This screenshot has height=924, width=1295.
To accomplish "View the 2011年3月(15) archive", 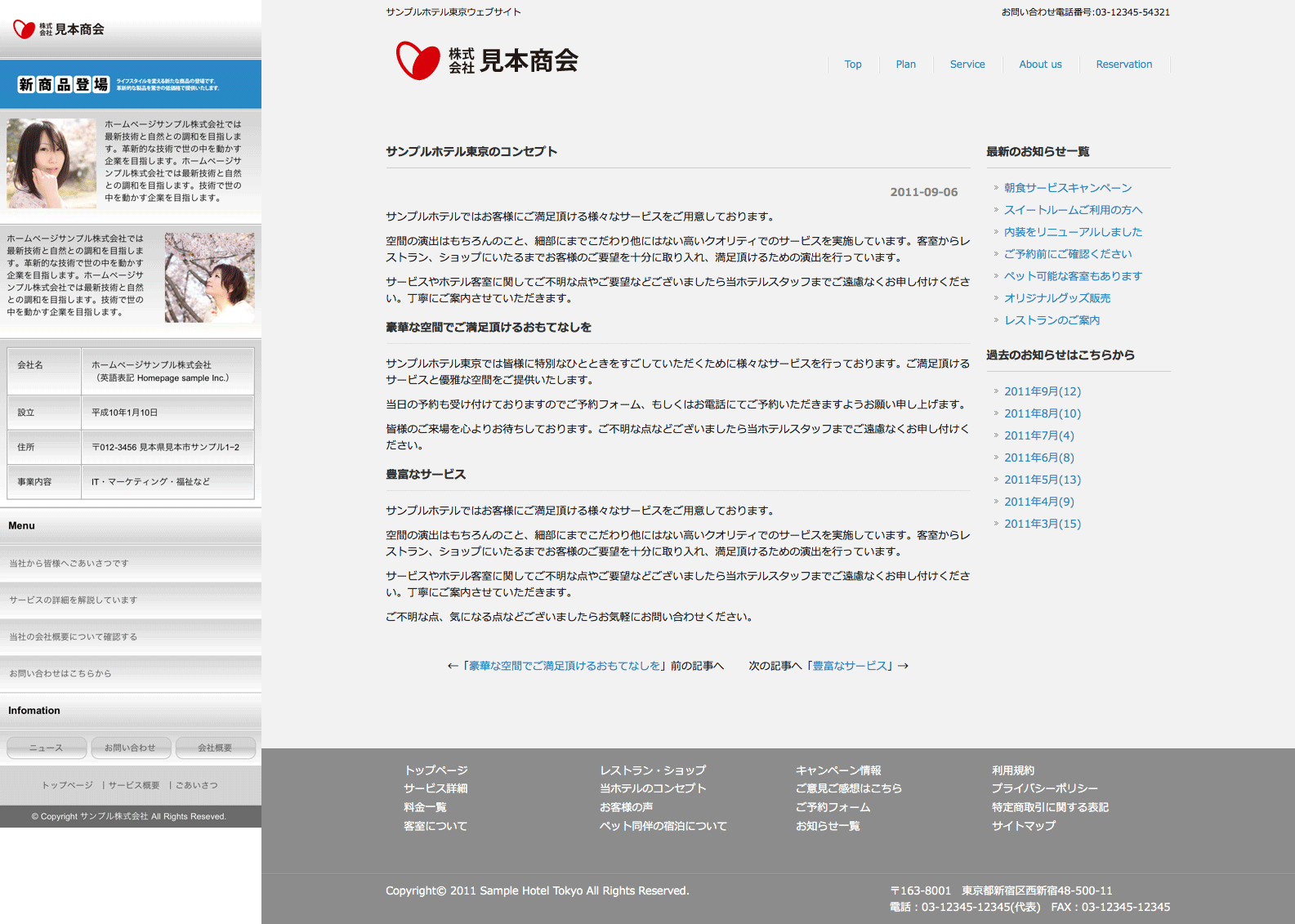I will pos(1042,524).
